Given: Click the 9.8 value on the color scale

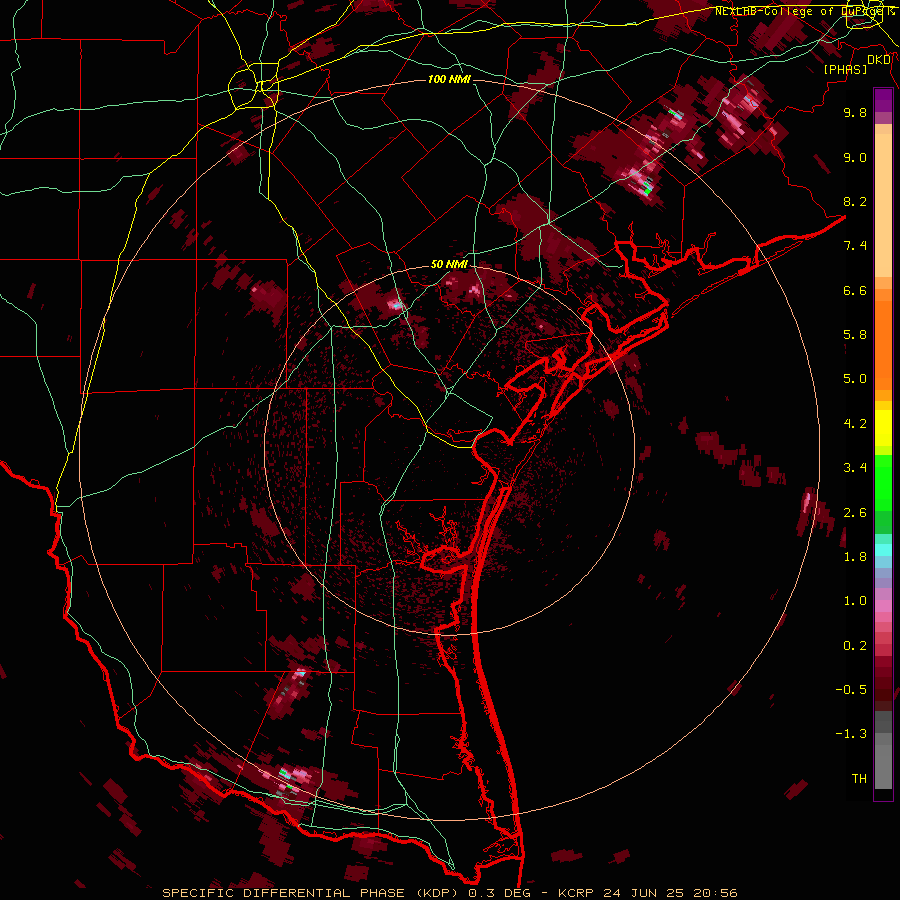Looking at the screenshot, I should tap(855, 112).
